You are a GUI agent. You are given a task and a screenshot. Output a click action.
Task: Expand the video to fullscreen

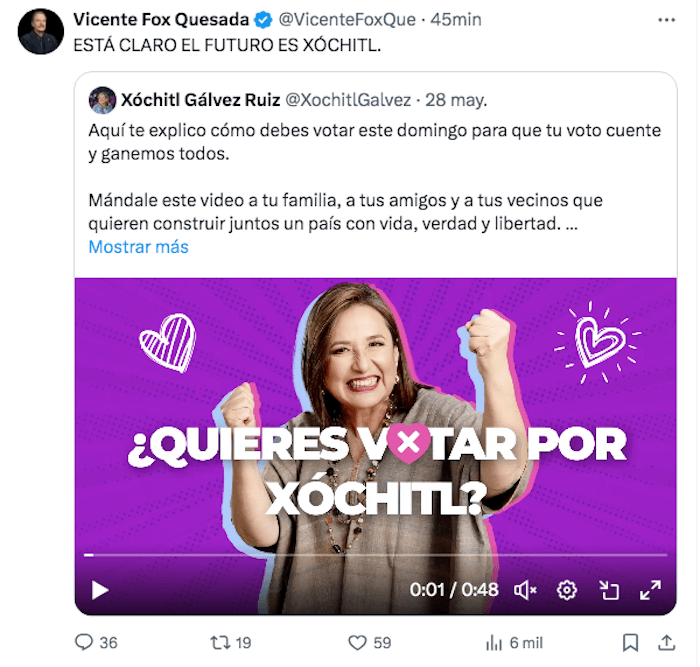(650, 590)
